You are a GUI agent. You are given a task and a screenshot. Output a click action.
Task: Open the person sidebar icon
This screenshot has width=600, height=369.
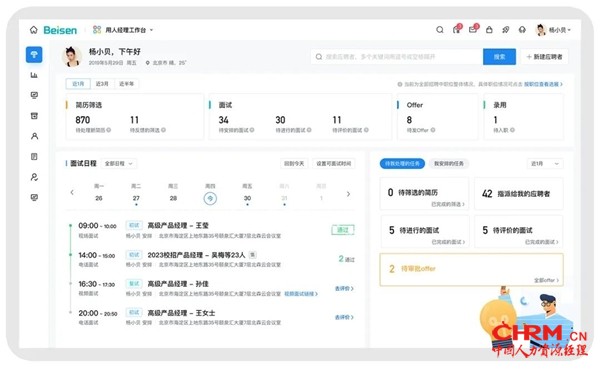coord(34,136)
